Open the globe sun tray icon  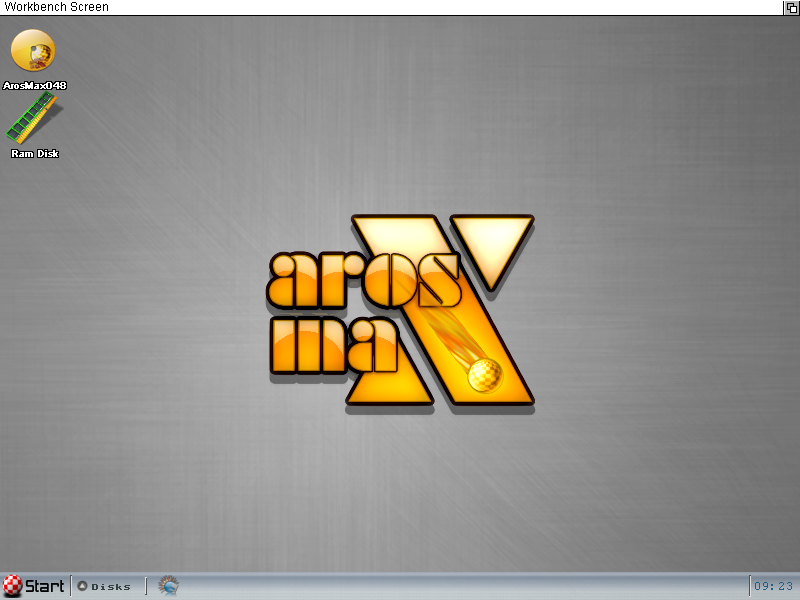tap(168, 586)
